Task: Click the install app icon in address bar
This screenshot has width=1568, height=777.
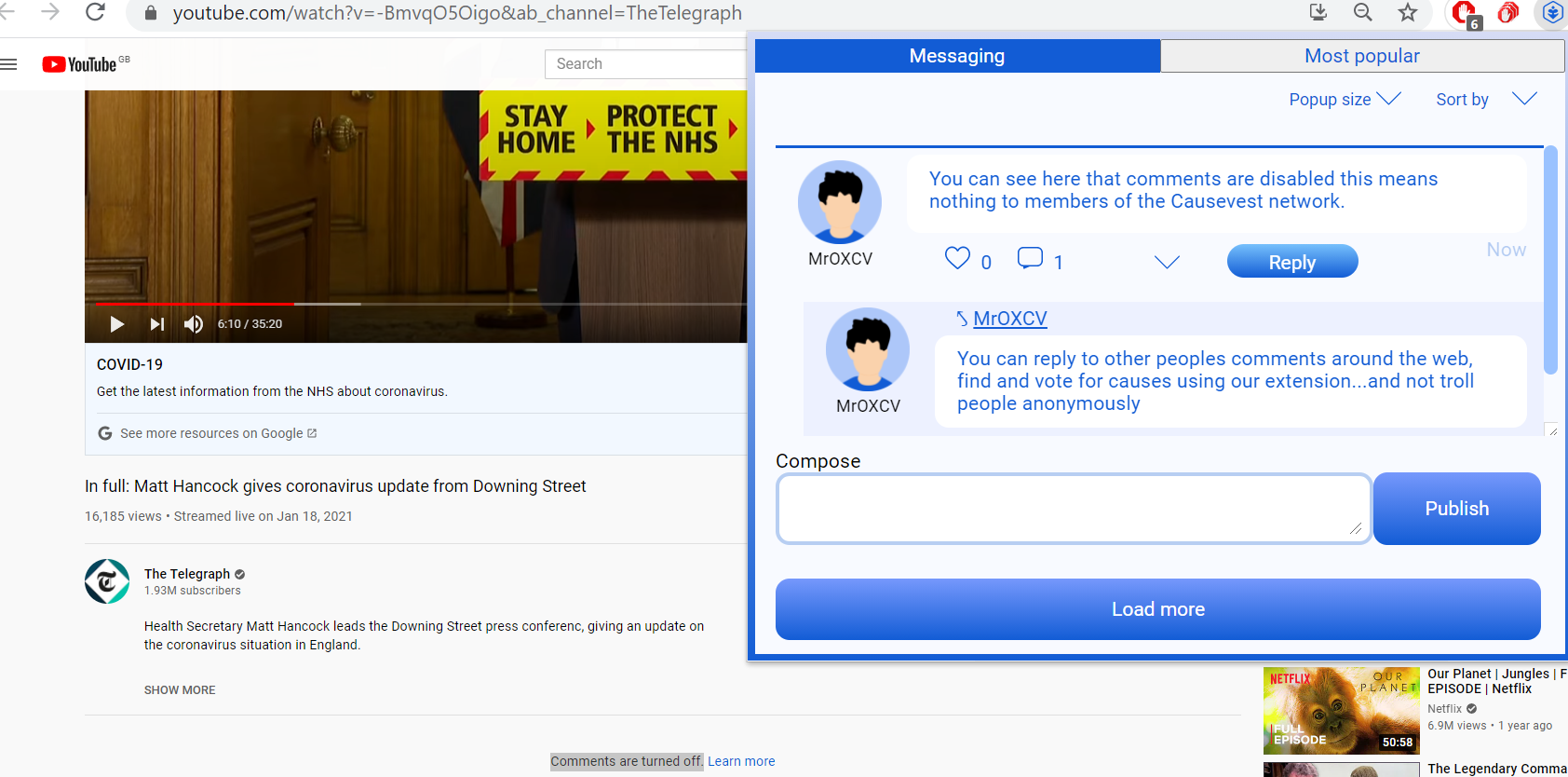Action: click(x=1318, y=12)
